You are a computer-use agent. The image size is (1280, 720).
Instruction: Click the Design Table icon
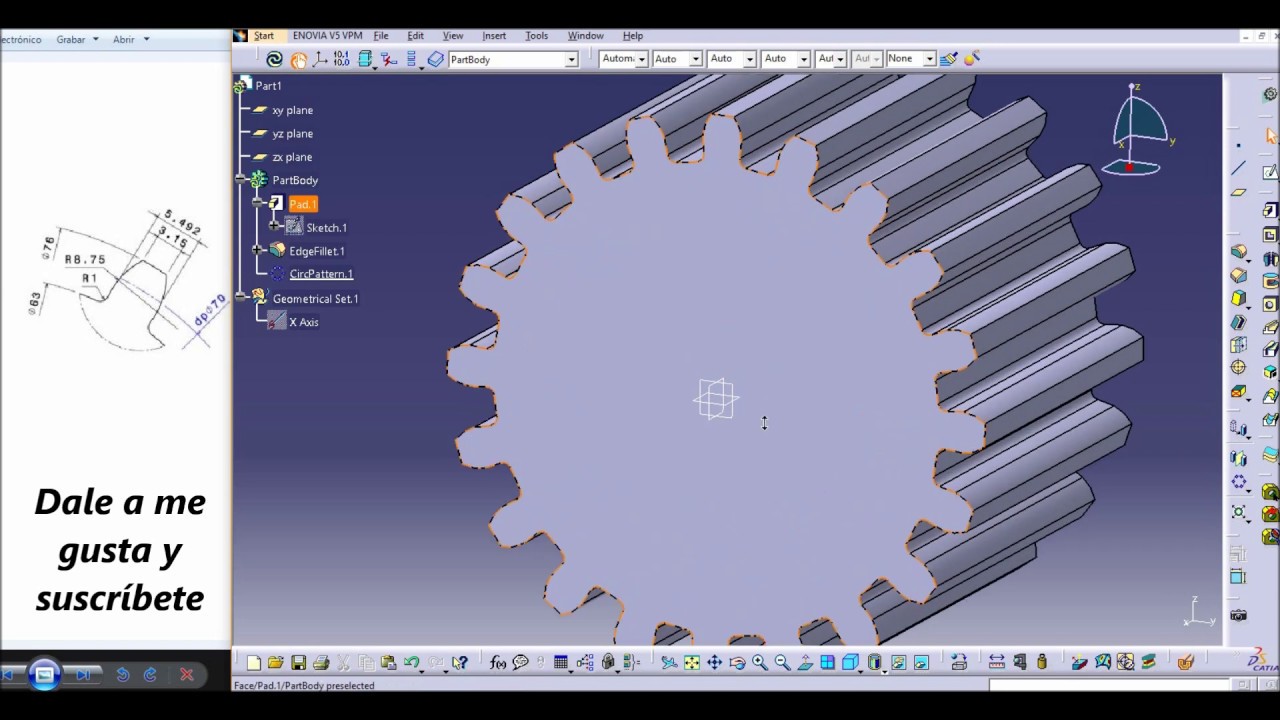[x=561, y=662]
